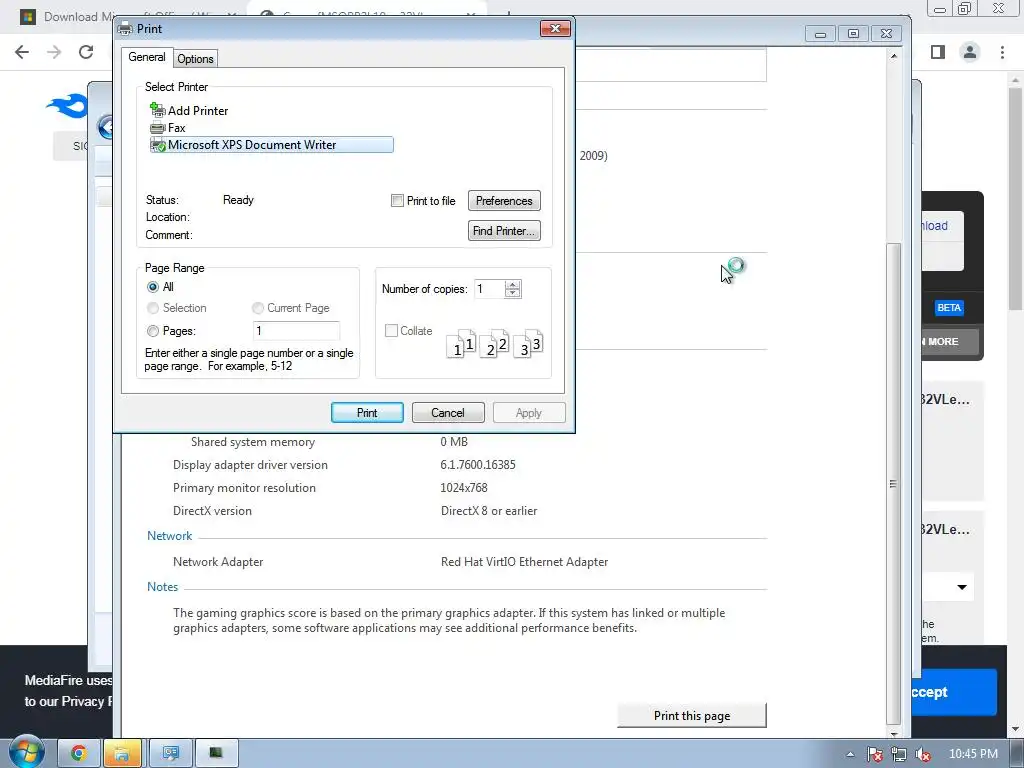Image resolution: width=1024 pixels, height=768 pixels.
Task: Open the General tab
Action: pyautogui.click(x=147, y=57)
